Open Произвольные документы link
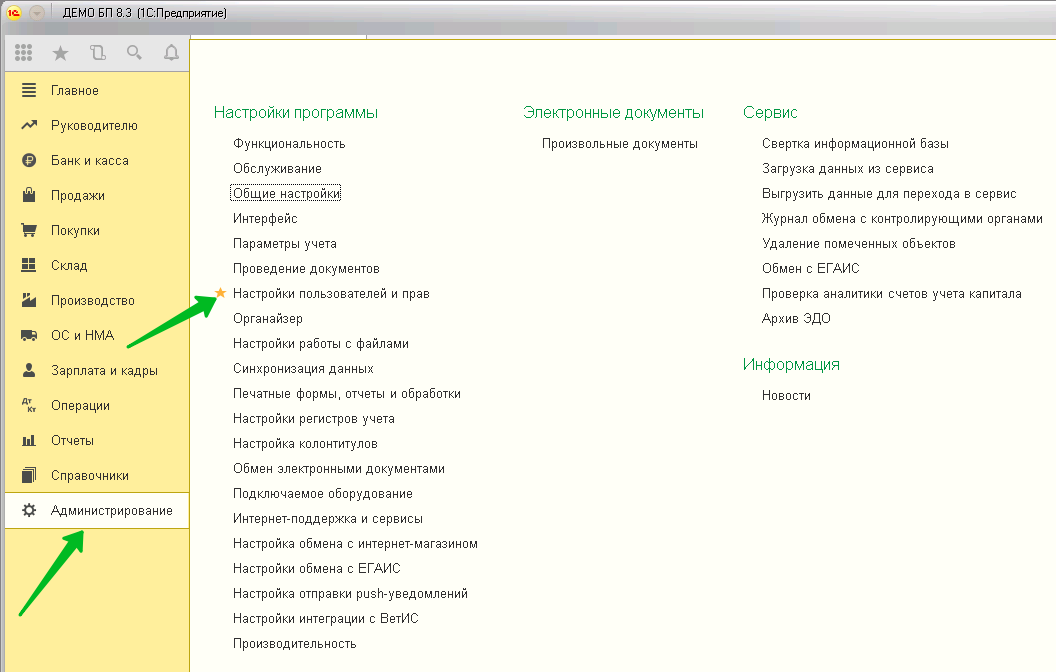Screen dimensions: 1056x672 (620, 144)
